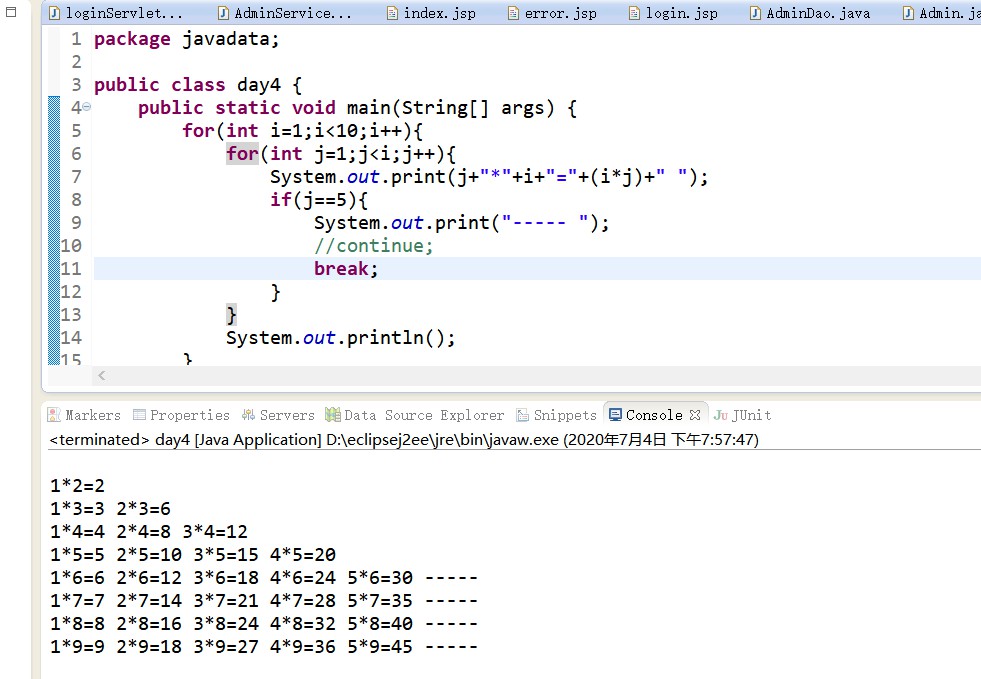
Task: Switch to error.jsp editor tab
Action: [x=552, y=13]
